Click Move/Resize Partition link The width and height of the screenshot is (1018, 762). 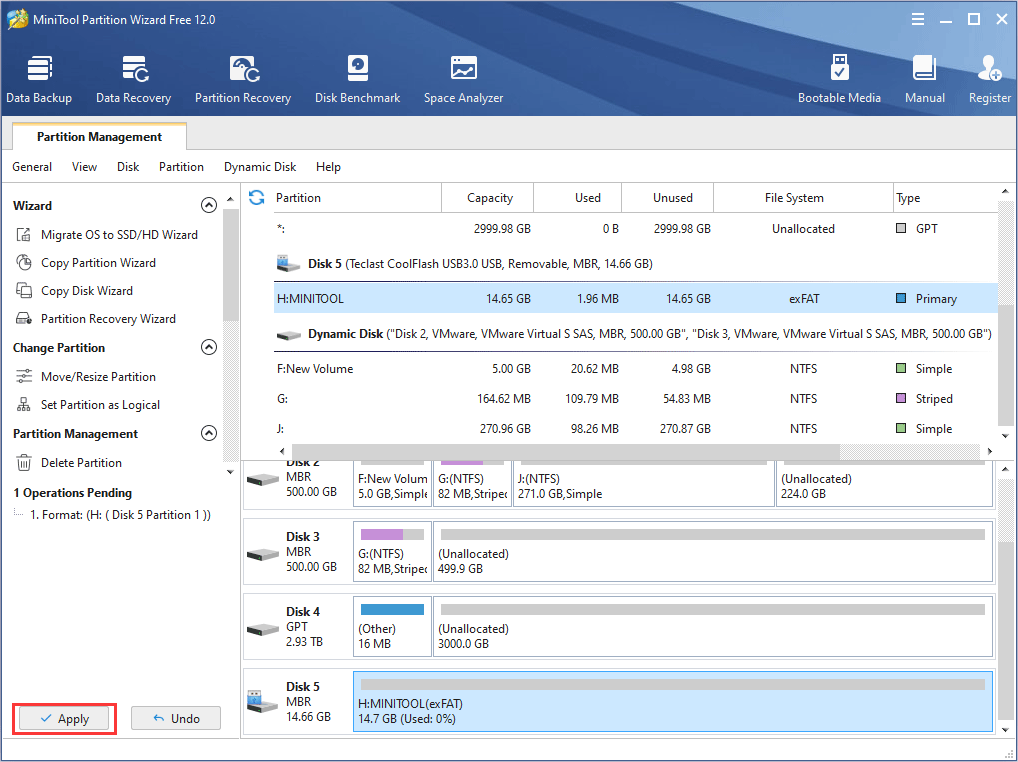(x=98, y=376)
